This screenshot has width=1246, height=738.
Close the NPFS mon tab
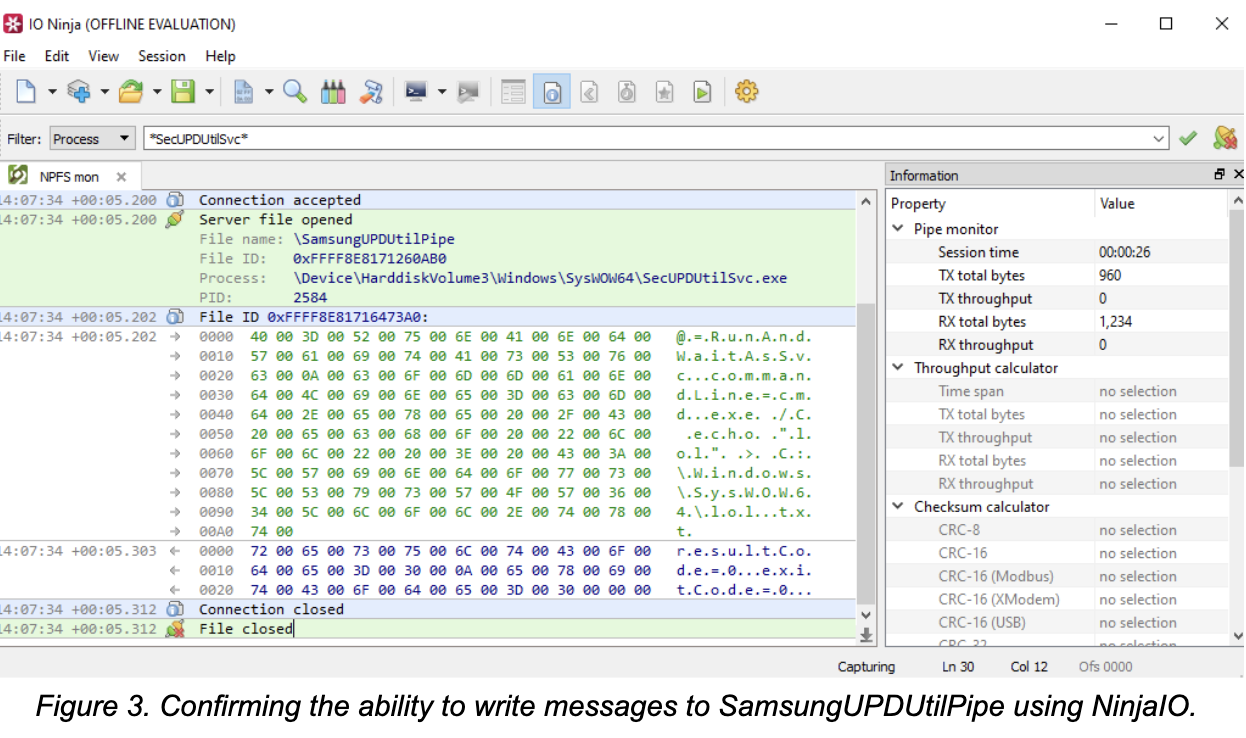tap(121, 177)
